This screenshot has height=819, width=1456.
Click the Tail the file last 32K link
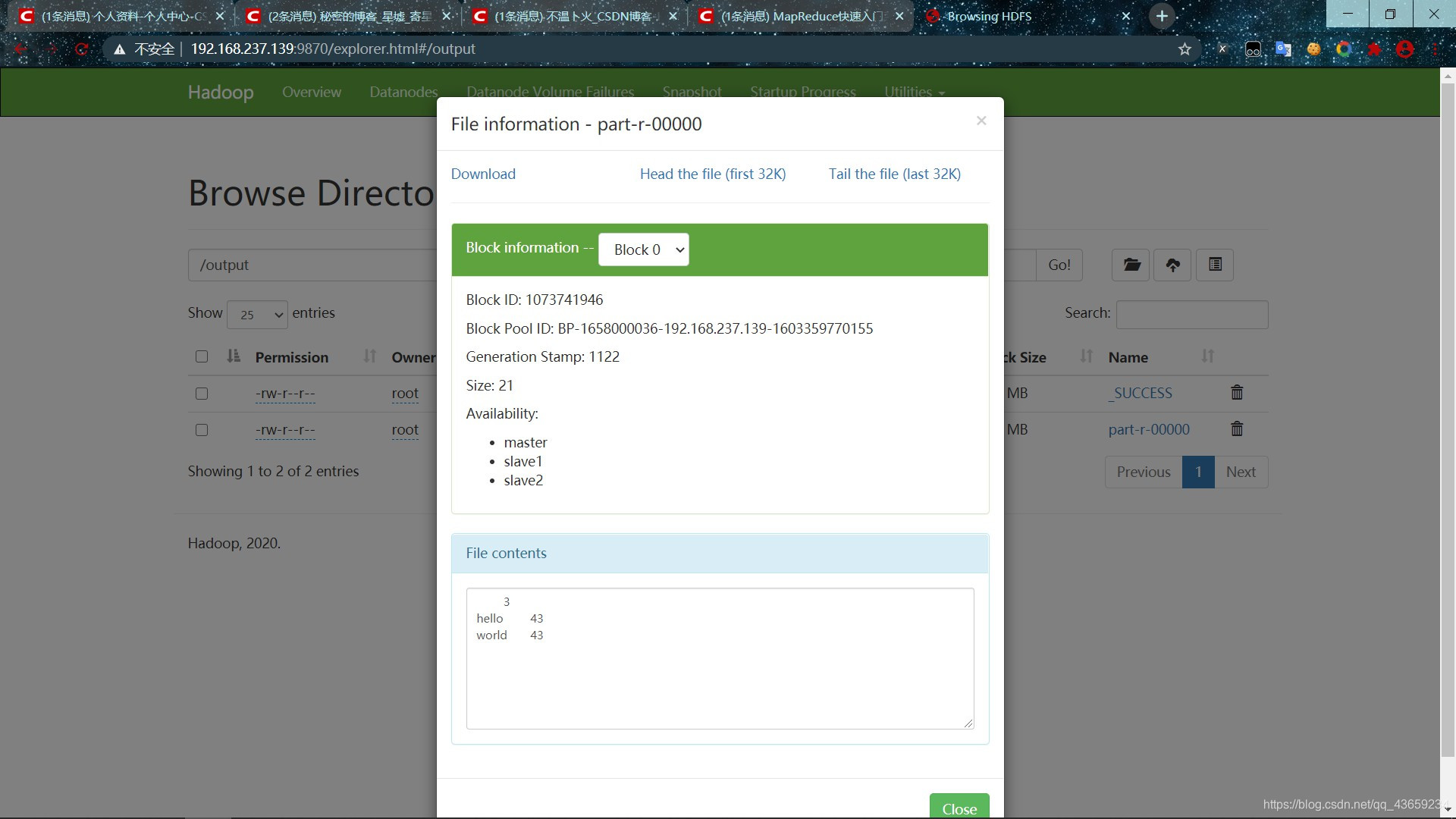(895, 173)
